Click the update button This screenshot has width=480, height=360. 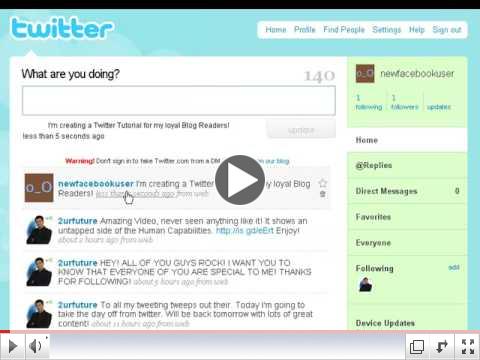(x=301, y=129)
